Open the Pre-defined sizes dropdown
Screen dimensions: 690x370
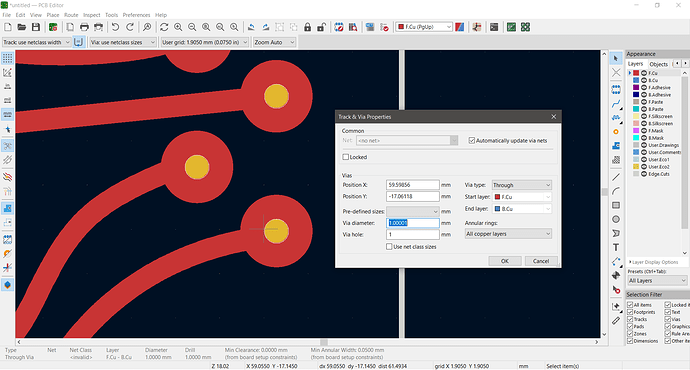tap(413, 212)
